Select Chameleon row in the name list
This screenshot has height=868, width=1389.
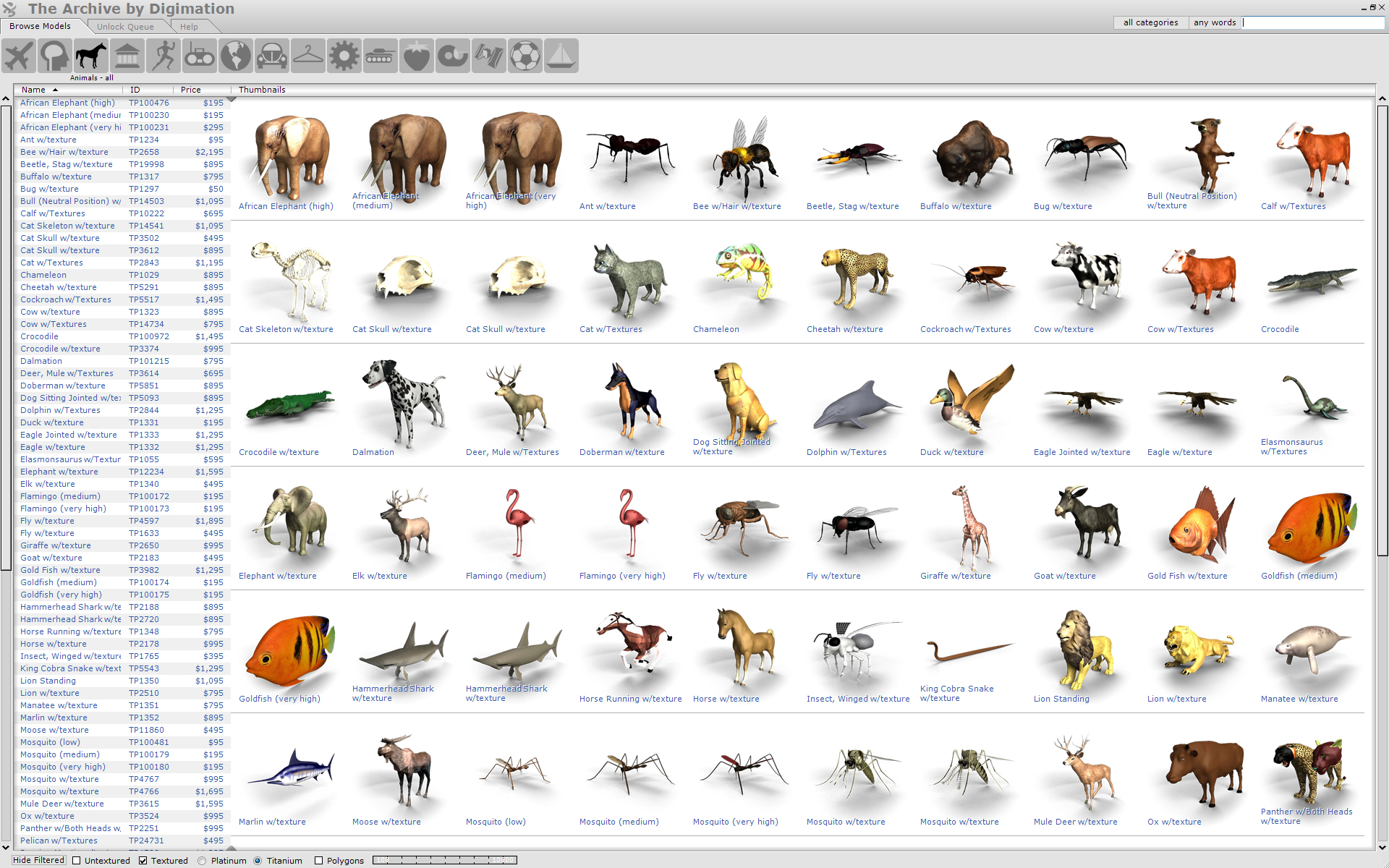pyautogui.click(x=122, y=275)
